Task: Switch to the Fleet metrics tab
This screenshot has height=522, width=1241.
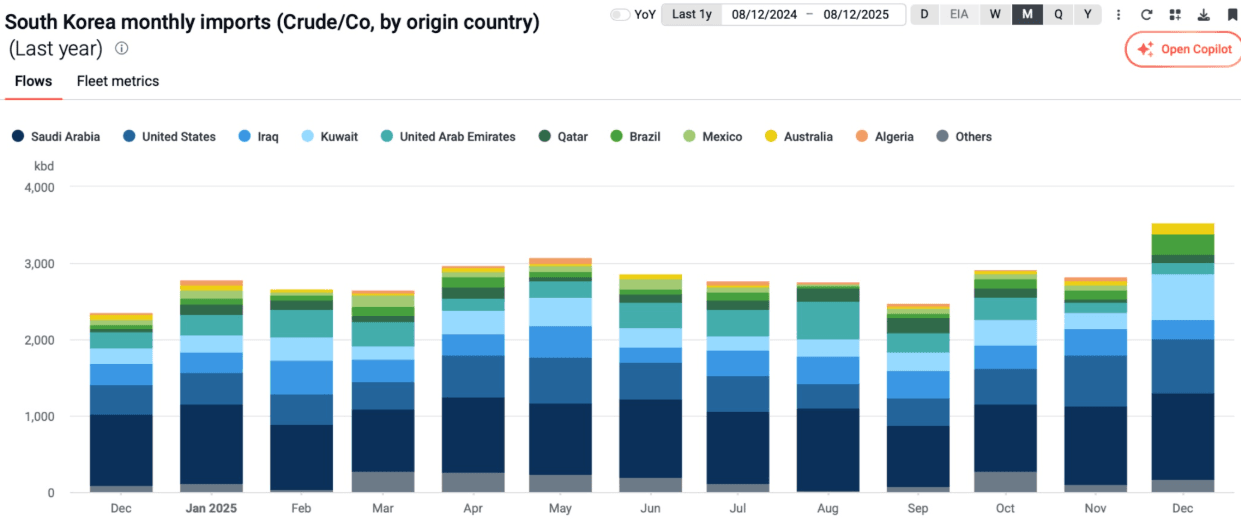Action: (x=118, y=81)
